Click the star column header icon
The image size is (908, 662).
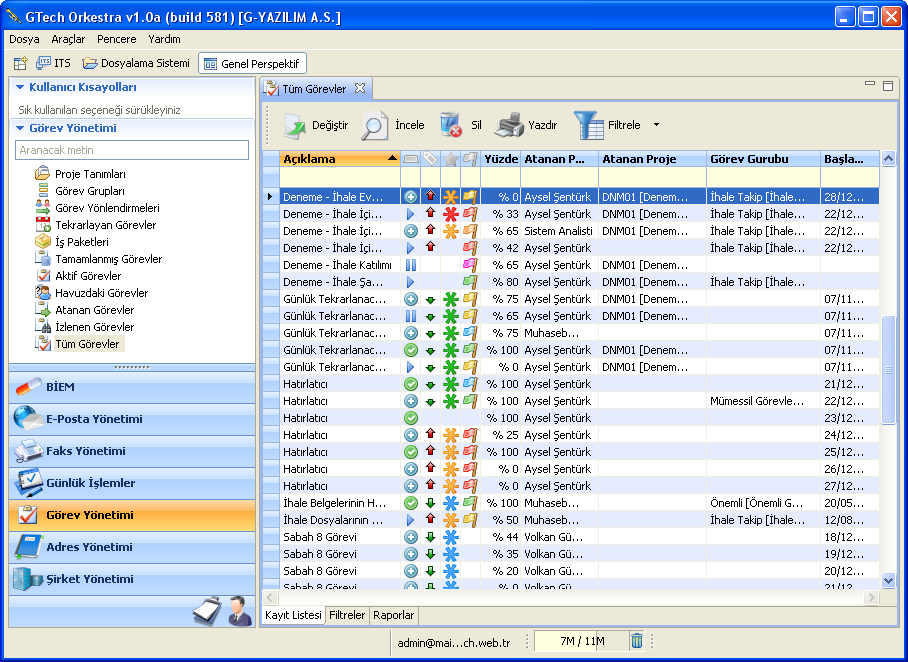pyautogui.click(x=451, y=159)
